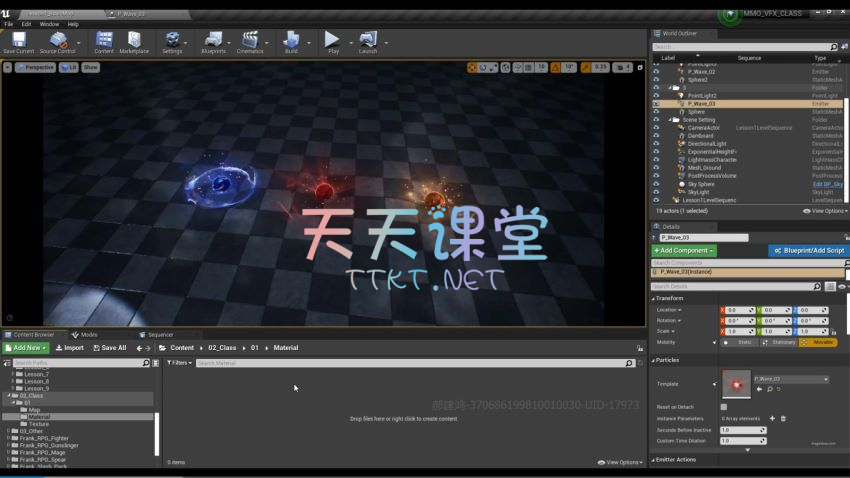Hide the Sky Sphere actor via eye icon
Screen dimensions: 850x478
pos(656,184)
